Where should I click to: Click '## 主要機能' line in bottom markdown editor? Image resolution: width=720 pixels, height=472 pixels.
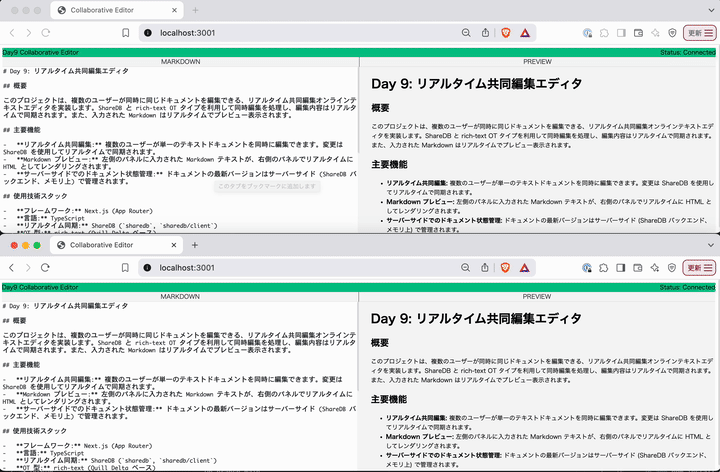pyautogui.click(x=21, y=365)
